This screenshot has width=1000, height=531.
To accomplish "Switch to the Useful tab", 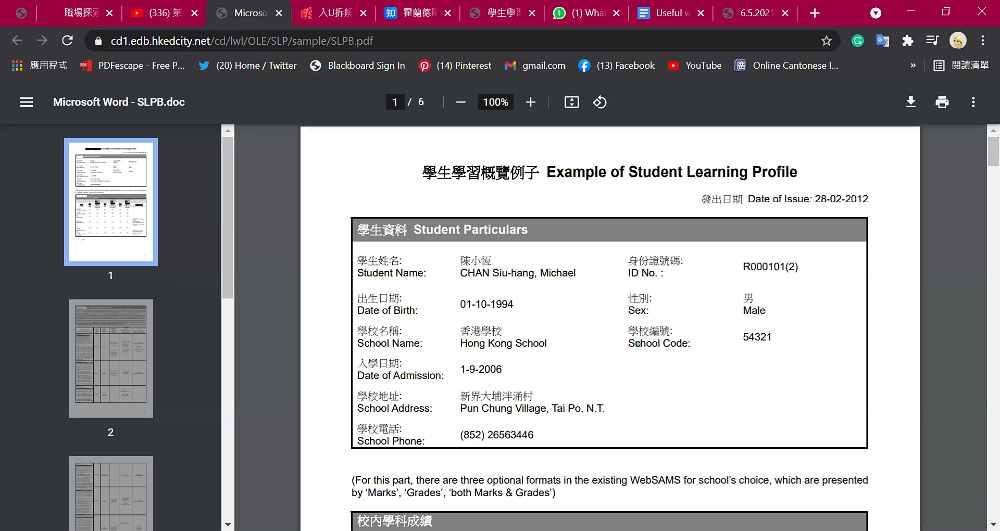I will pos(671,13).
